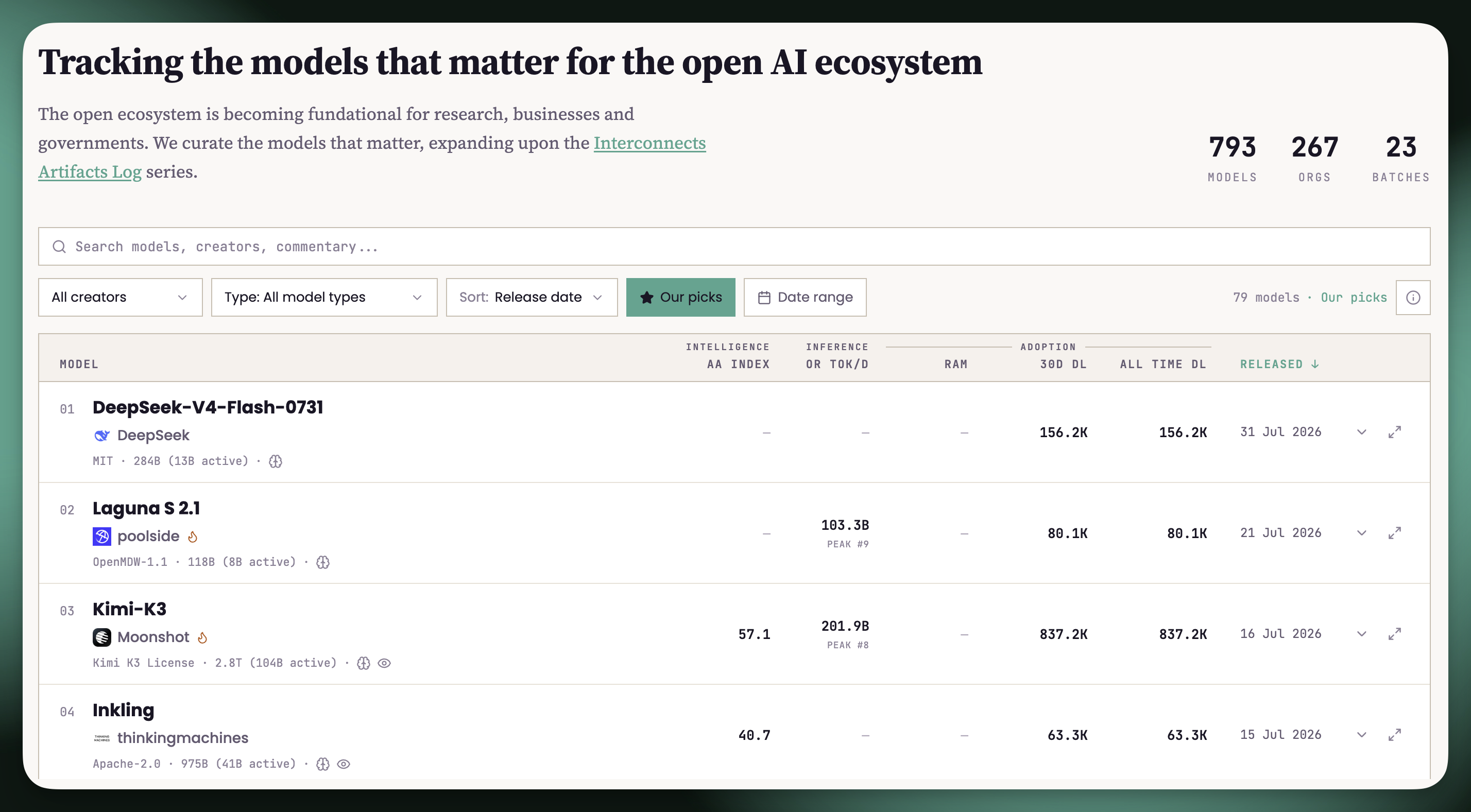The image size is (1471, 812).
Task: Click flame icon next to poolside
Action: click(193, 537)
